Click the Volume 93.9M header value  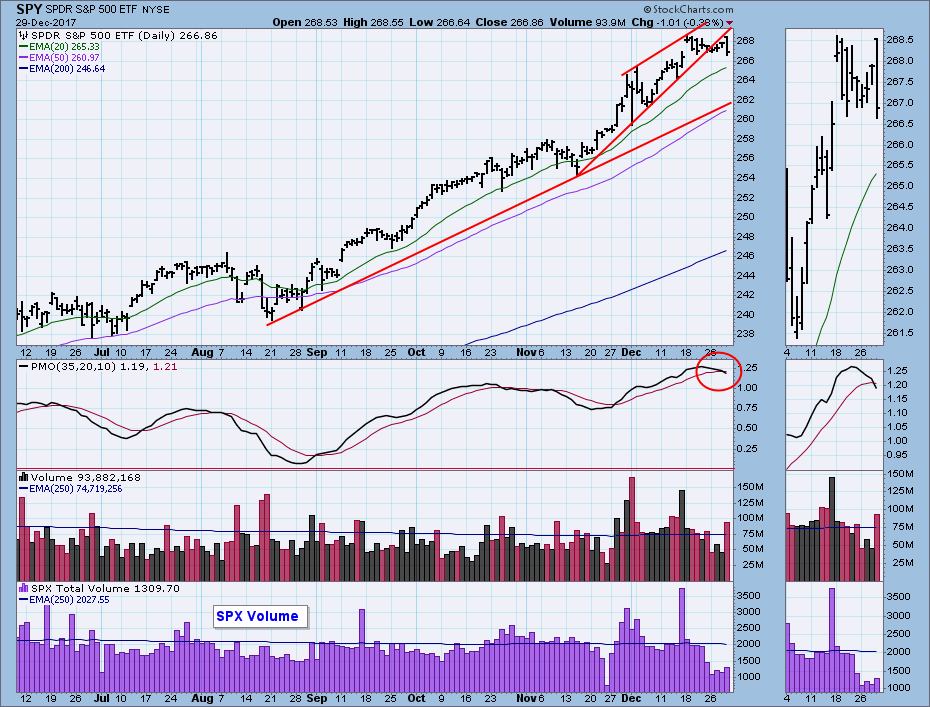tap(587, 22)
